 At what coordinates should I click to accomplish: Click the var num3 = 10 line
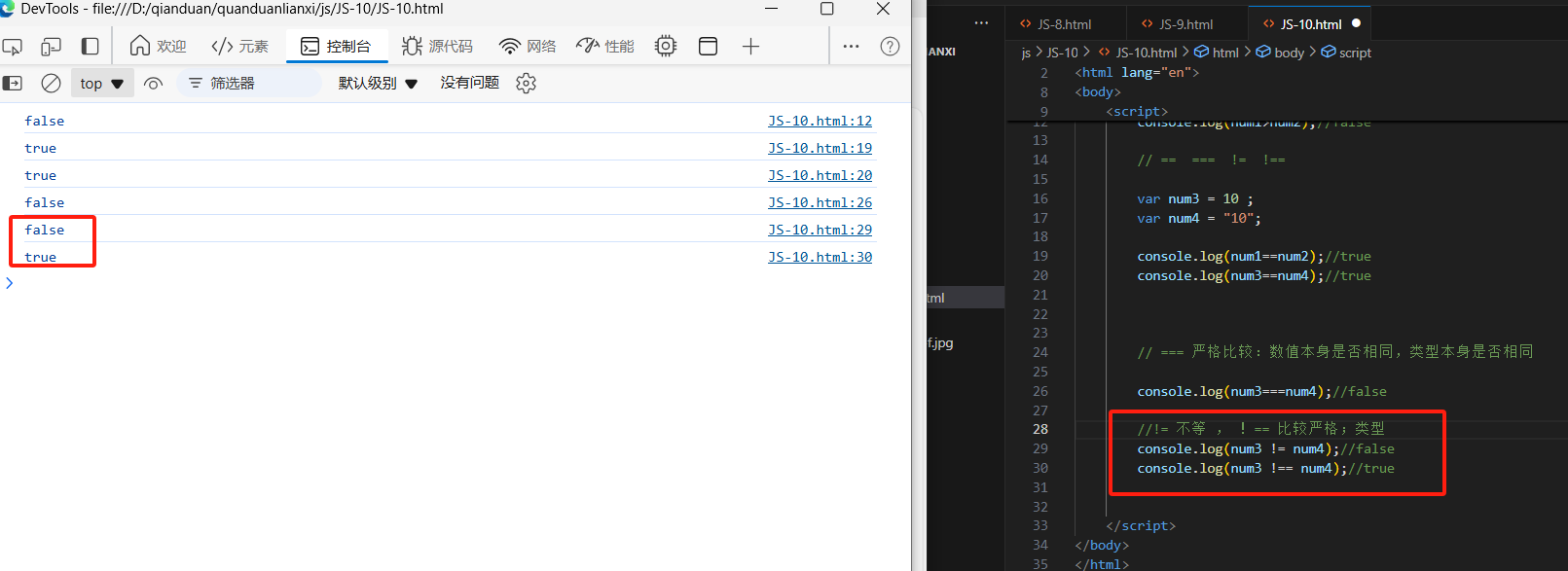pyautogui.click(x=1195, y=198)
